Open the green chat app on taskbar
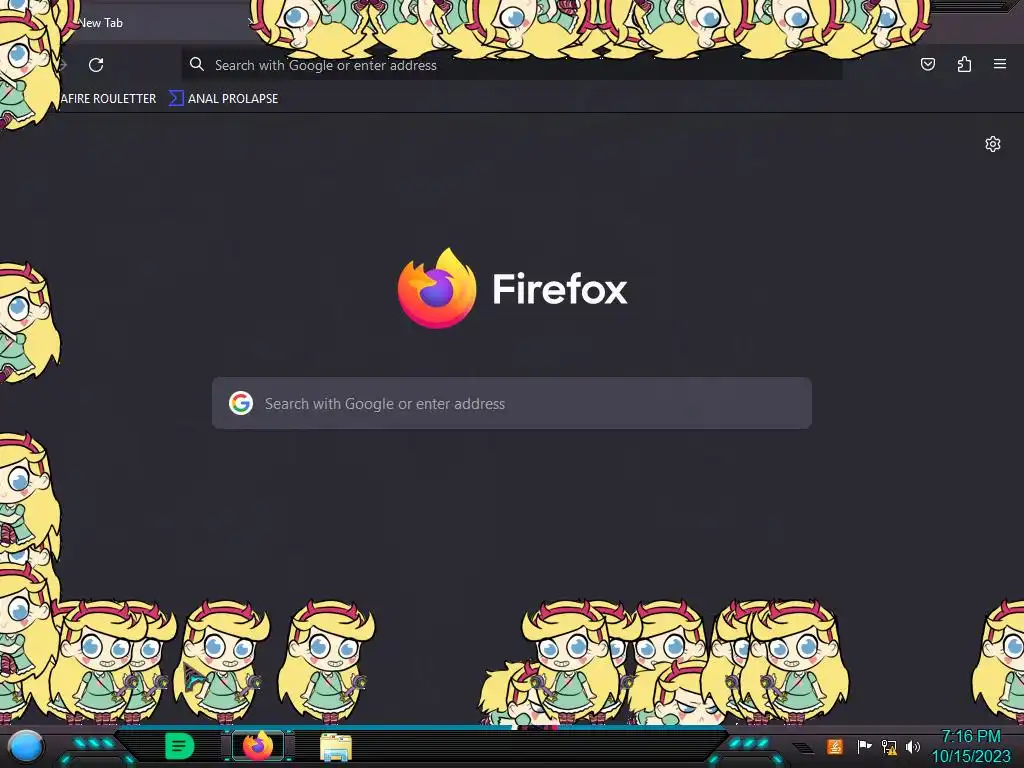This screenshot has height=768, width=1024. point(179,746)
